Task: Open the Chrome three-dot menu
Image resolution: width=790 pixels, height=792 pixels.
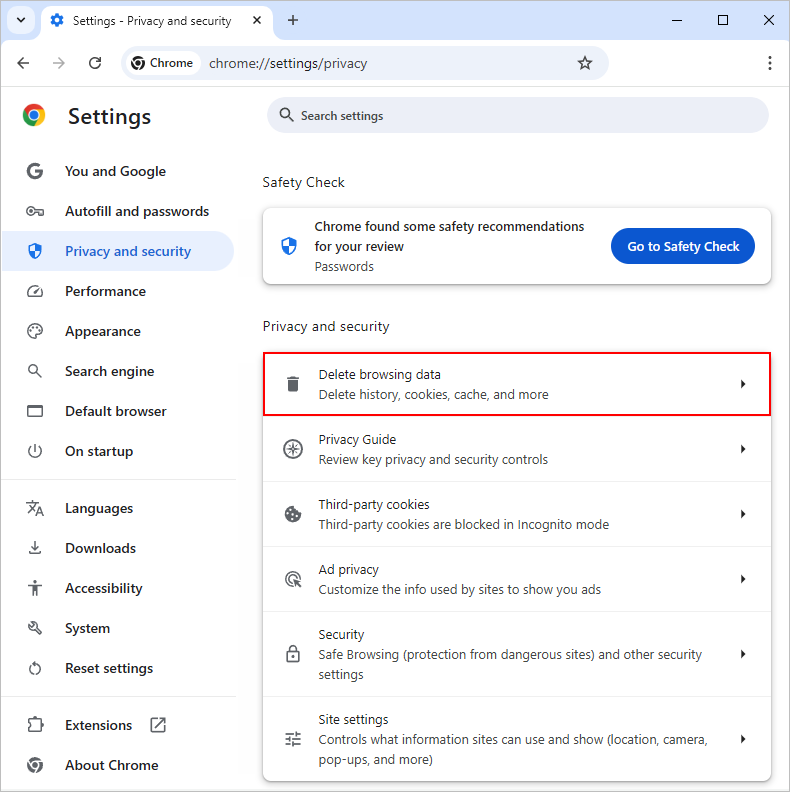Action: pos(770,63)
